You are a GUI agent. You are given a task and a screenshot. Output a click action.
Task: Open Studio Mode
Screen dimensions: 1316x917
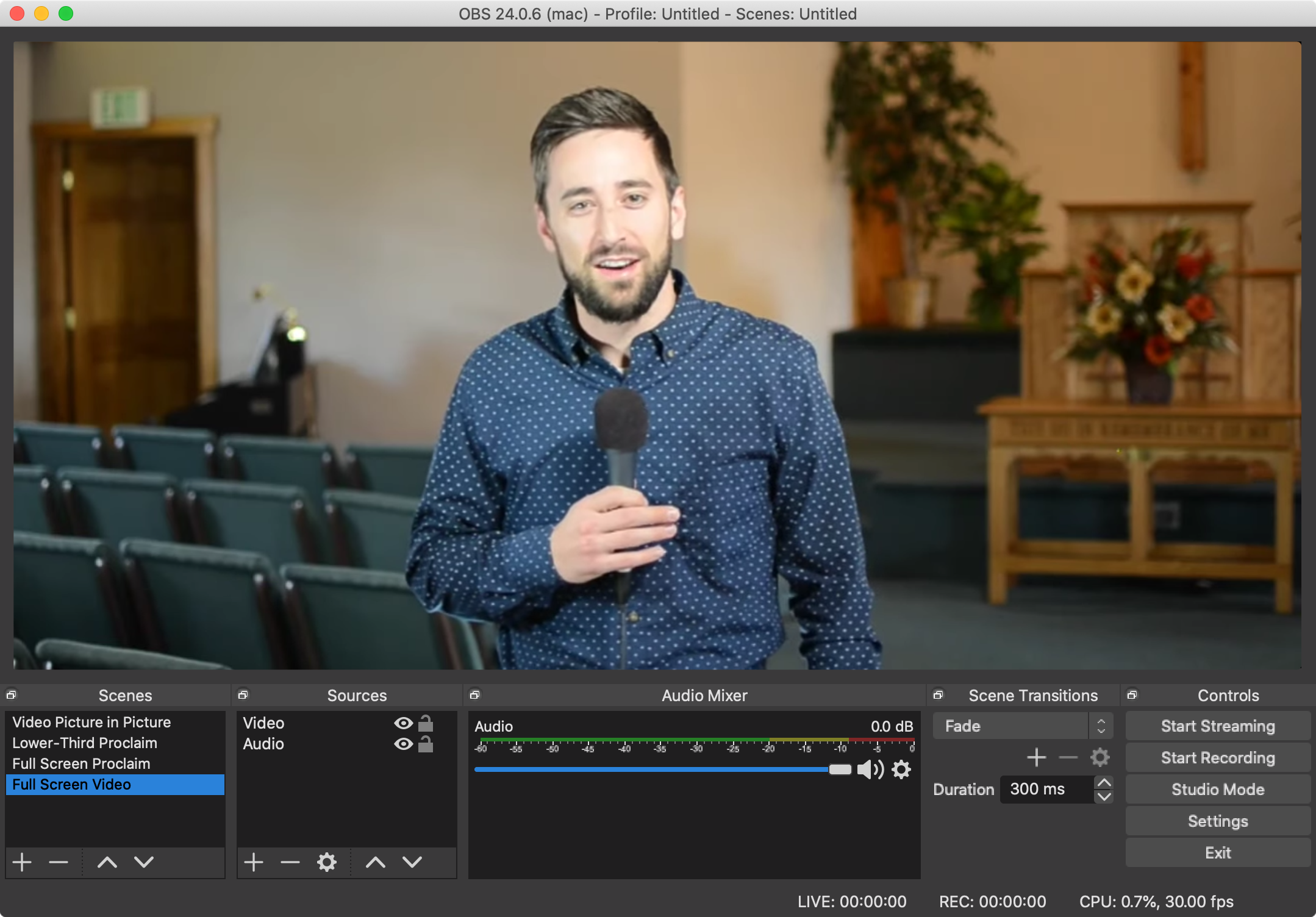(x=1217, y=790)
